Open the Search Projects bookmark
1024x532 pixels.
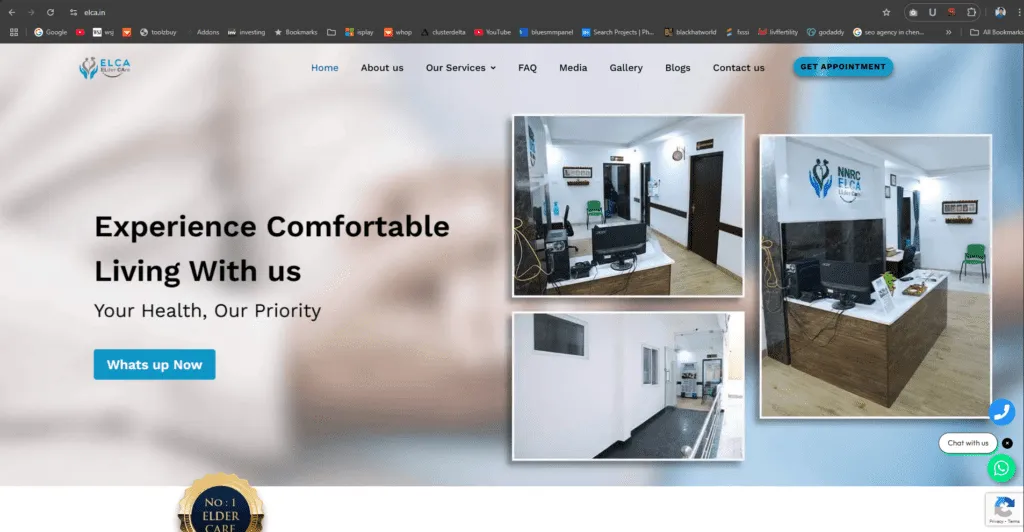point(617,32)
